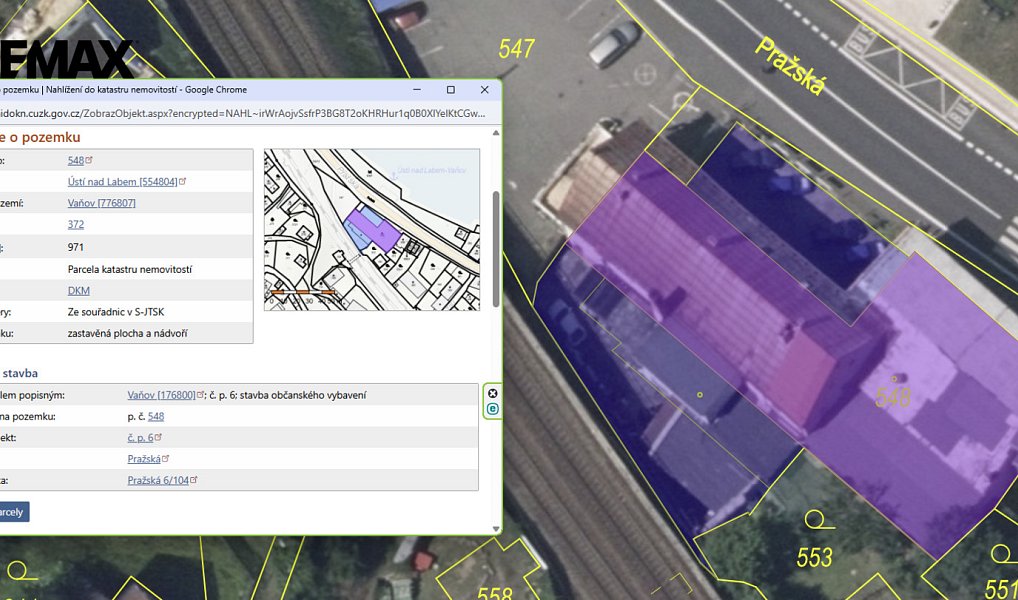Maximize the Chrome popup window
1018x600 pixels.
tap(451, 90)
